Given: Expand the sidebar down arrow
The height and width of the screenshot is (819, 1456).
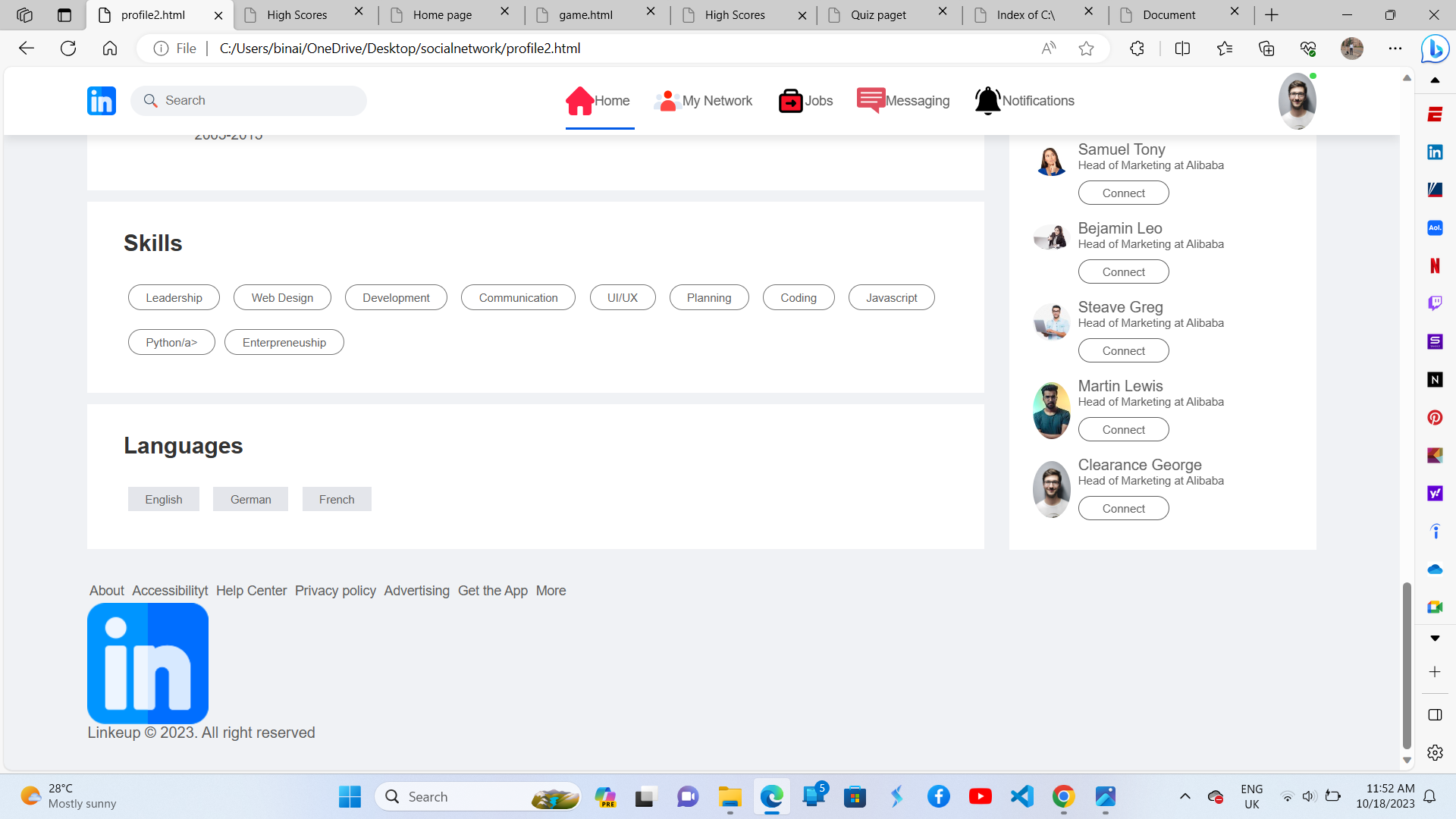Looking at the screenshot, I should (x=1435, y=639).
